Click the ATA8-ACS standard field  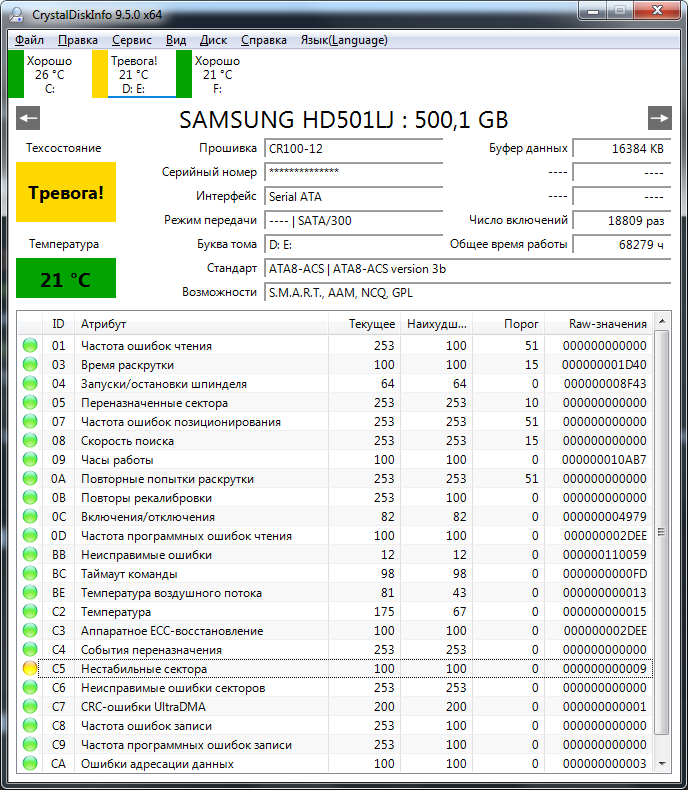(468, 268)
